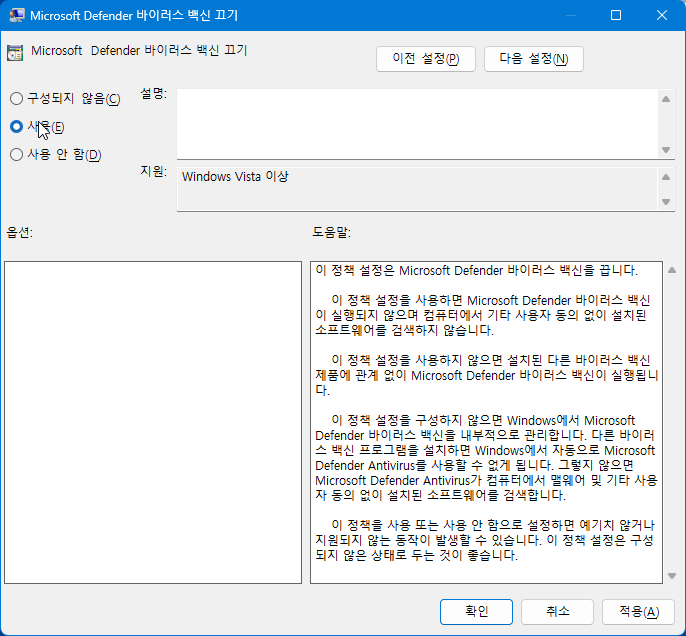The height and width of the screenshot is (636, 686).
Task: Click the 설명 box scroll down arrow
Action: click(666, 150)
